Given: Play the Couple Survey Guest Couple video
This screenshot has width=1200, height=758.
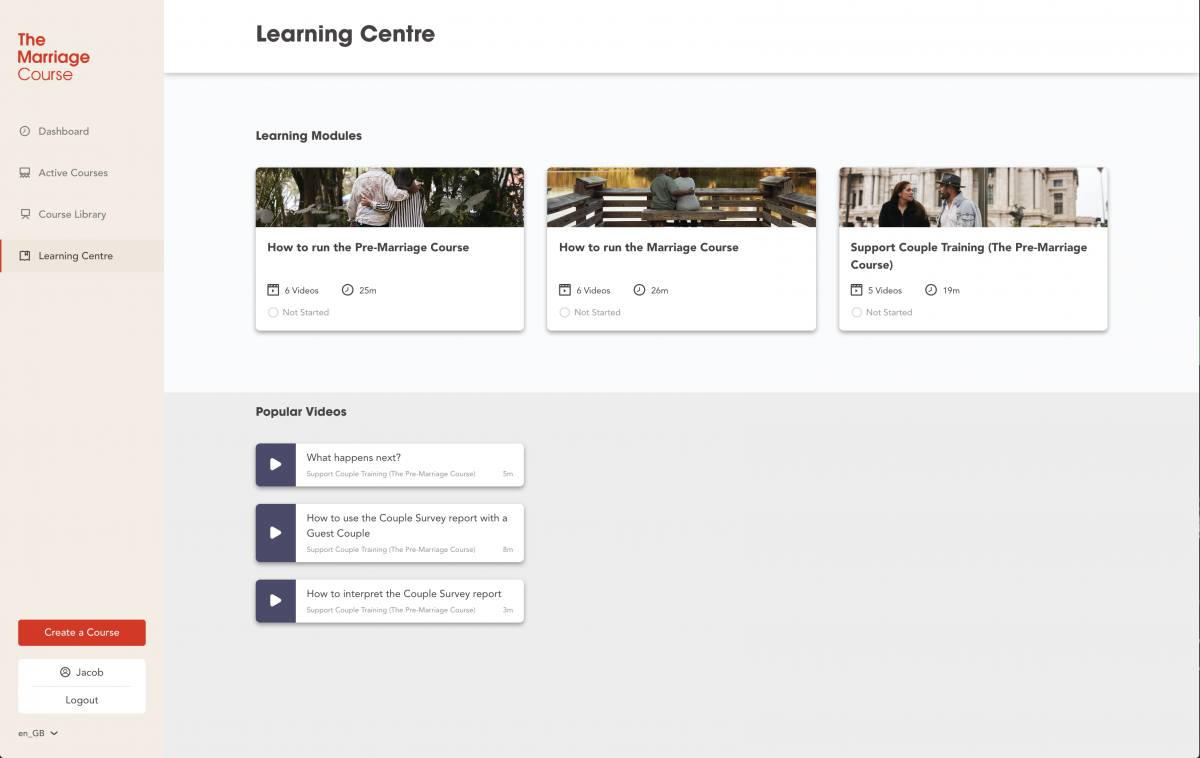Looking at the screenshot, I should point(276,532).
